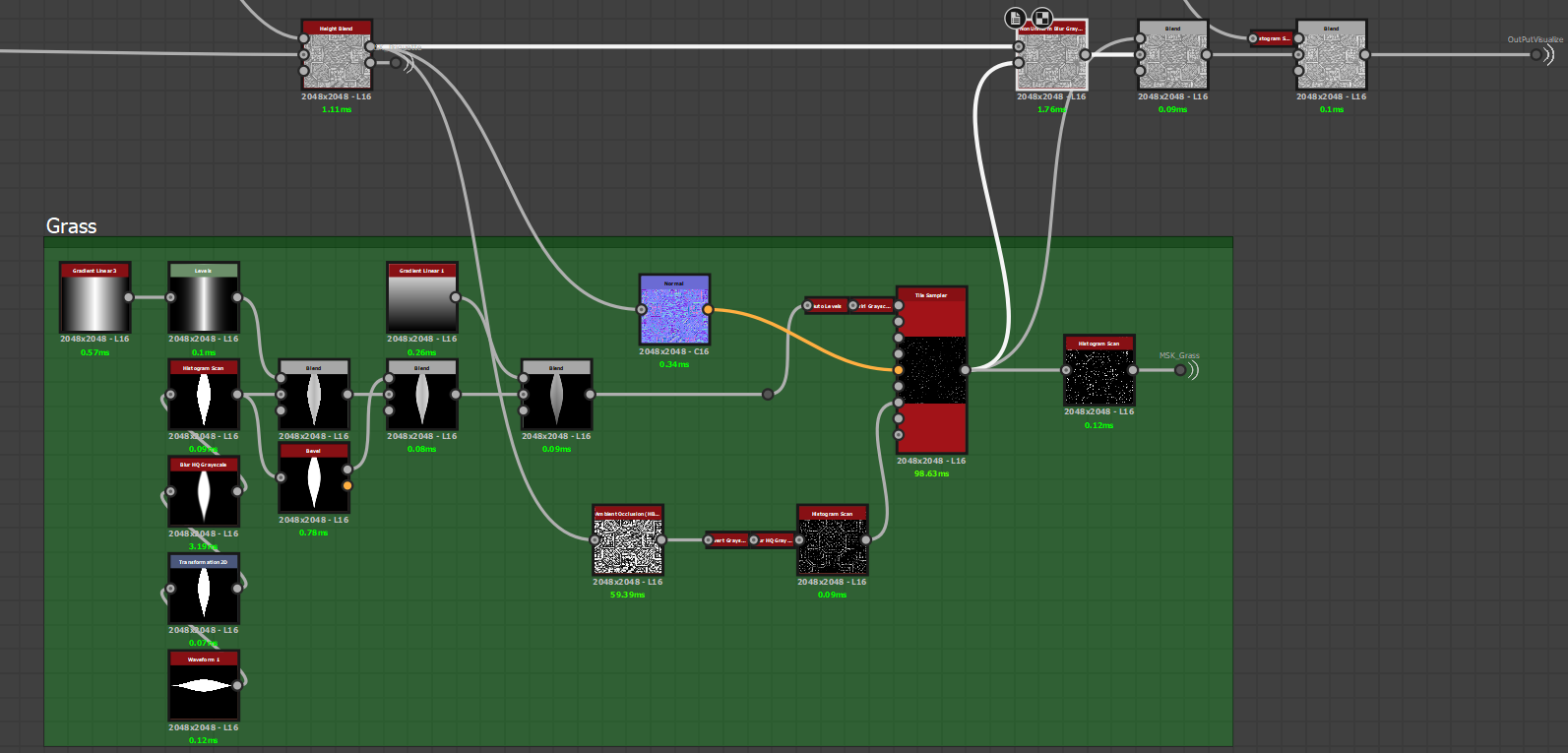Click the Ambient Occlusion node output port

point(661,540)
